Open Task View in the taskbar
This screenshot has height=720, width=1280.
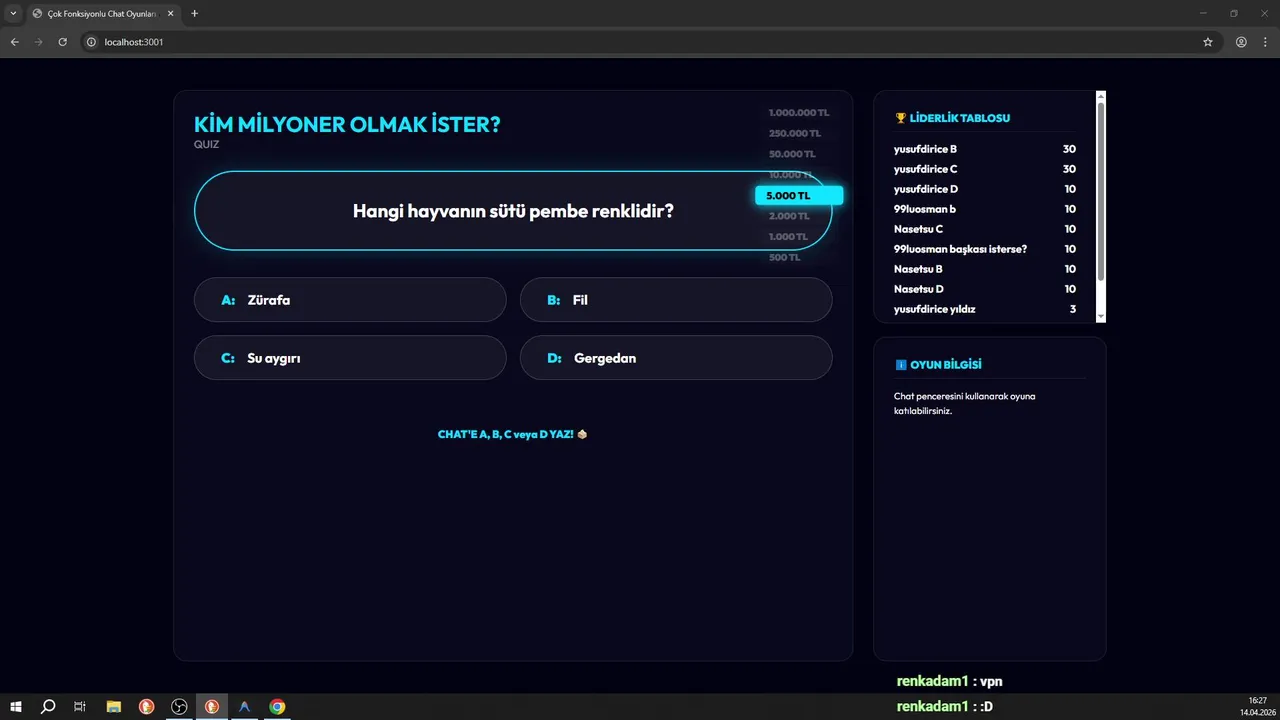tap(80, 707)
